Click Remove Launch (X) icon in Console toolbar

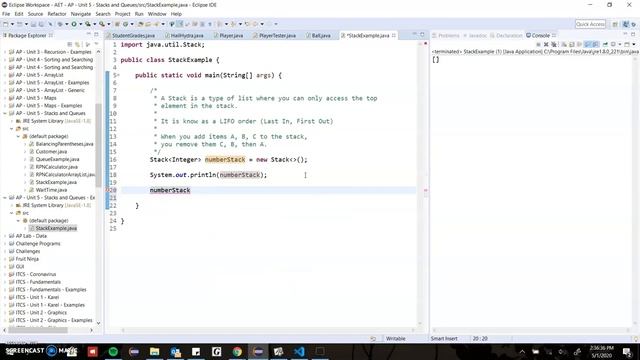coord(546,44)
